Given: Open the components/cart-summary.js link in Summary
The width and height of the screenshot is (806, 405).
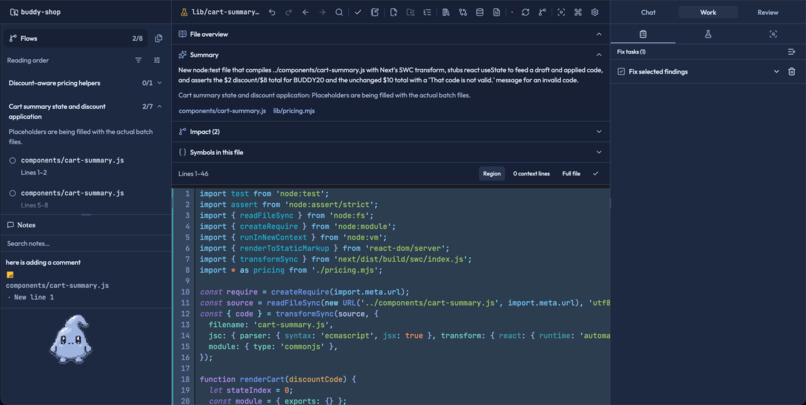Looking at the screenshot, I should tap(222, 111).
